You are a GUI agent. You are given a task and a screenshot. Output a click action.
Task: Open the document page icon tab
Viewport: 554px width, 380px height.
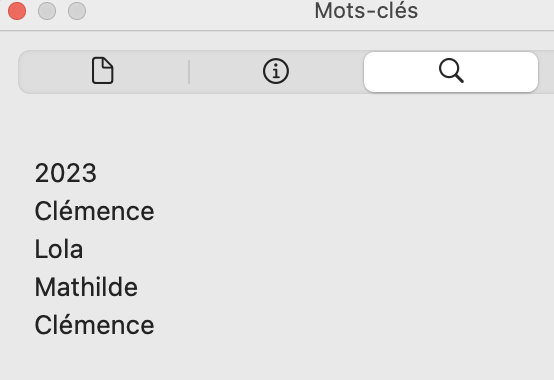102,71
